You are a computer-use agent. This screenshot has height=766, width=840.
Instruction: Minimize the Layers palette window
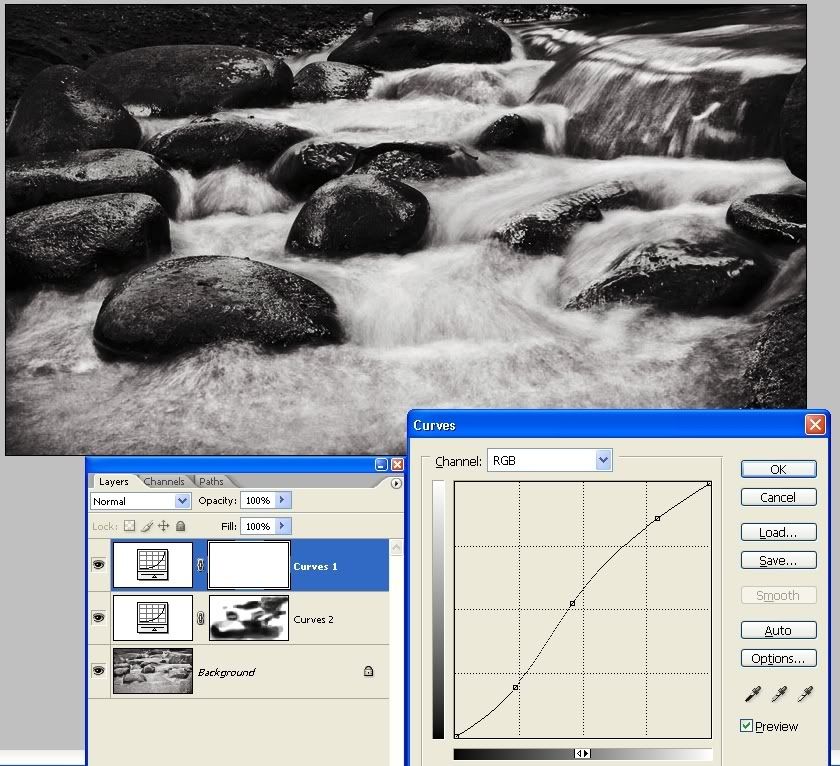pos(381,464)
